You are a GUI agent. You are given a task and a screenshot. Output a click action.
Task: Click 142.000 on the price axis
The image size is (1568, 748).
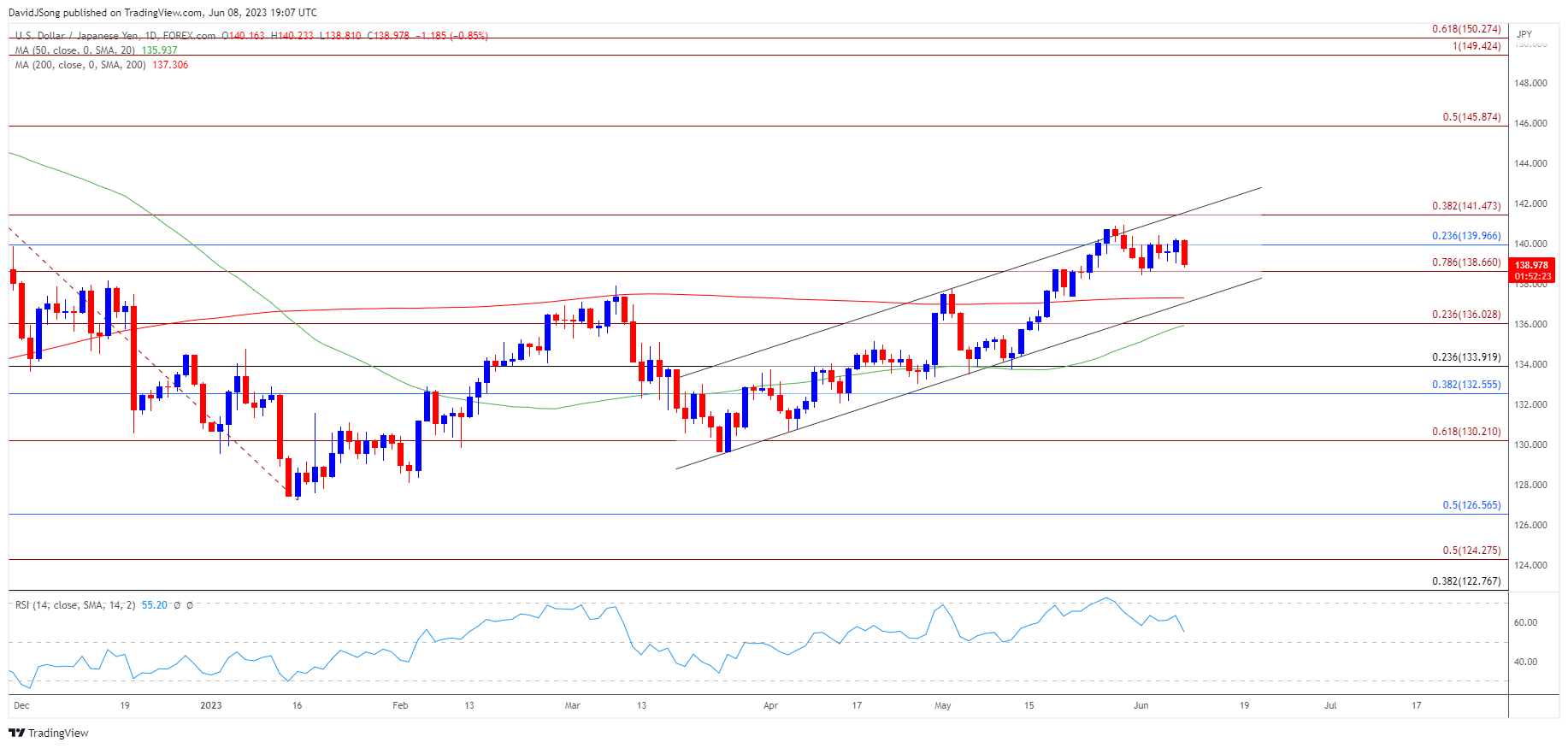(1530, 203)
